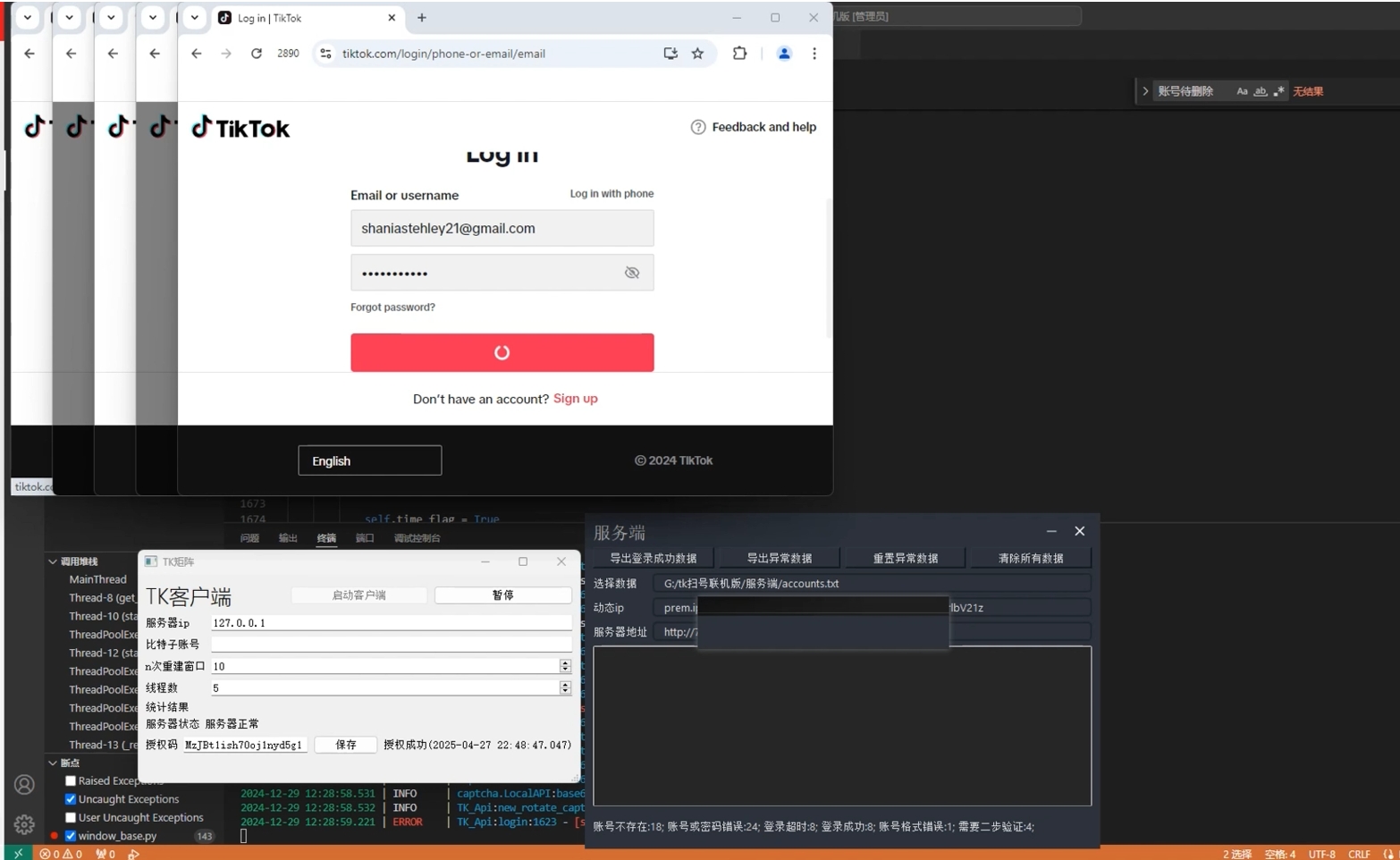This screenshot has height=860, width=1400.
Task: Open tab search dropdown in leftmost background browser
Action: click(x=28, y=18)
